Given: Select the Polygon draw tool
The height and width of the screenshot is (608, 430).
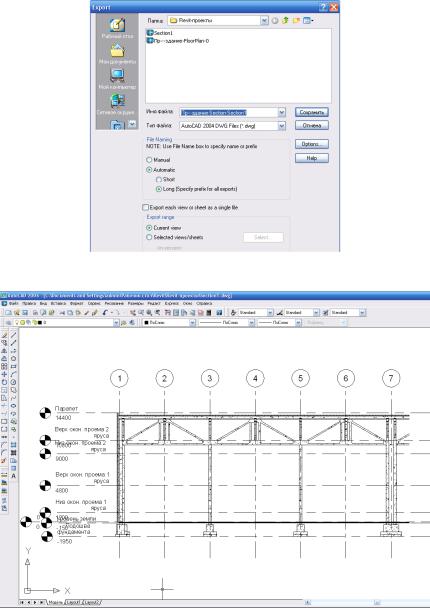Looking at the screenshot, I should [14, 359].
